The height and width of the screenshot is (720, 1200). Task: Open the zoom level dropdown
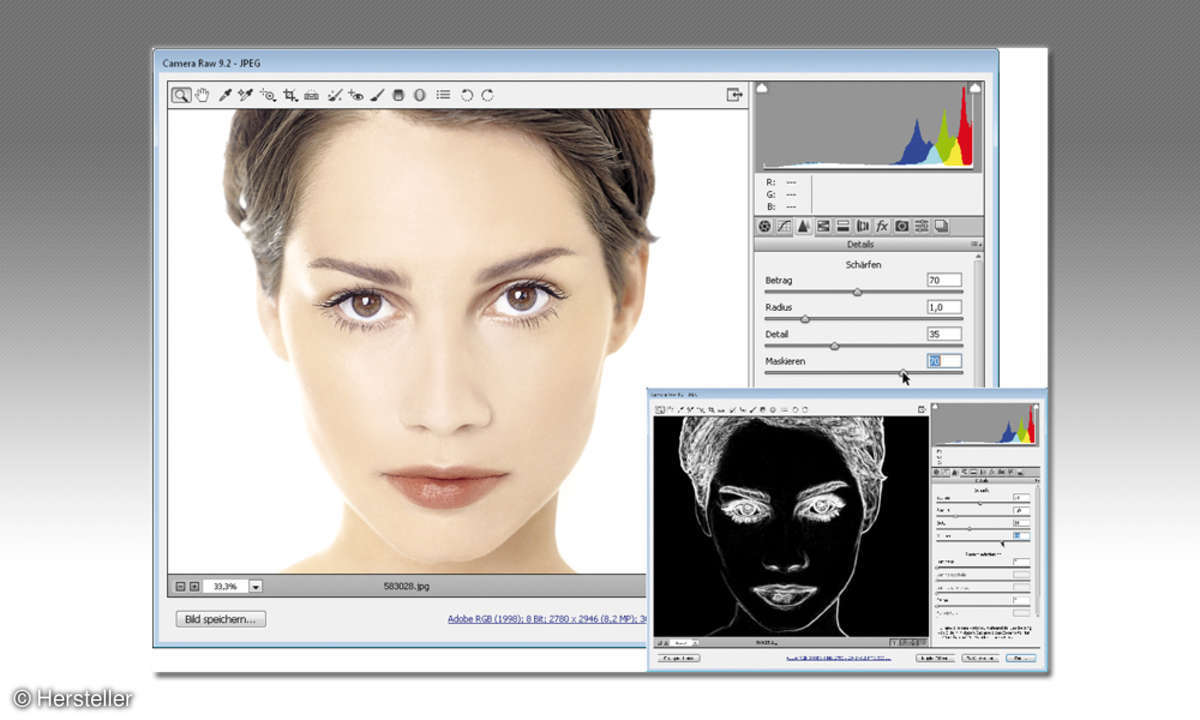(256, 587)
